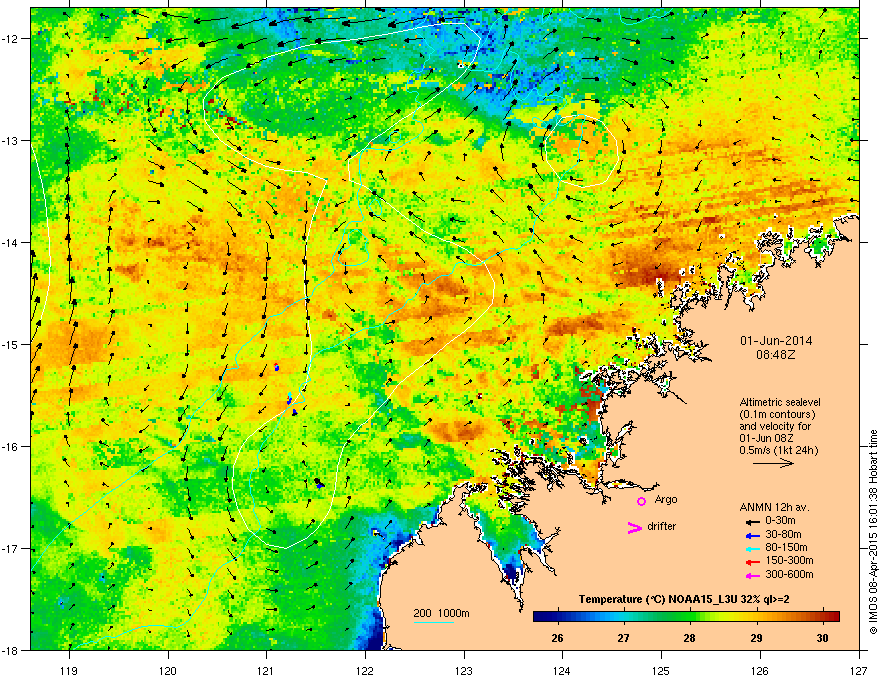Click the '300-600m' depth label

click(789, 574)
